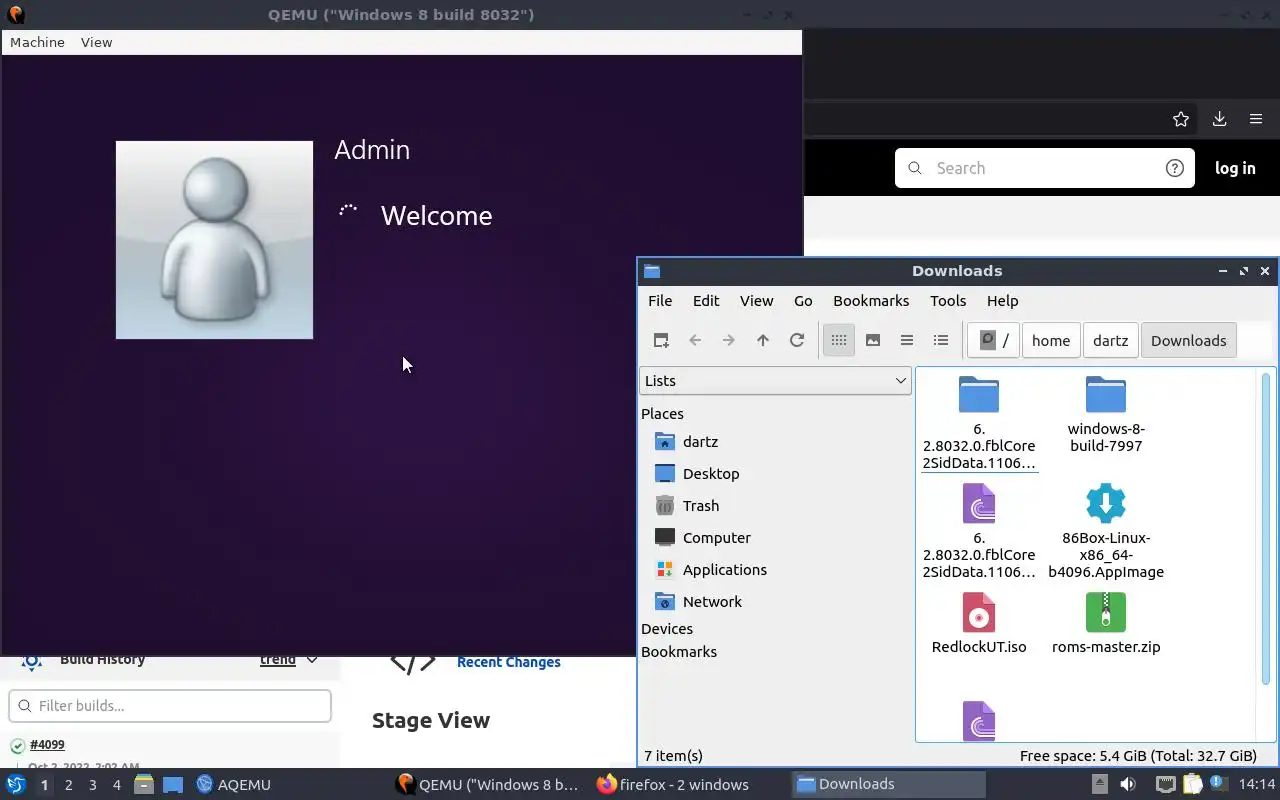1280x800 pixels.
Task: Jump to the root path button
Action: pos(993,340)
